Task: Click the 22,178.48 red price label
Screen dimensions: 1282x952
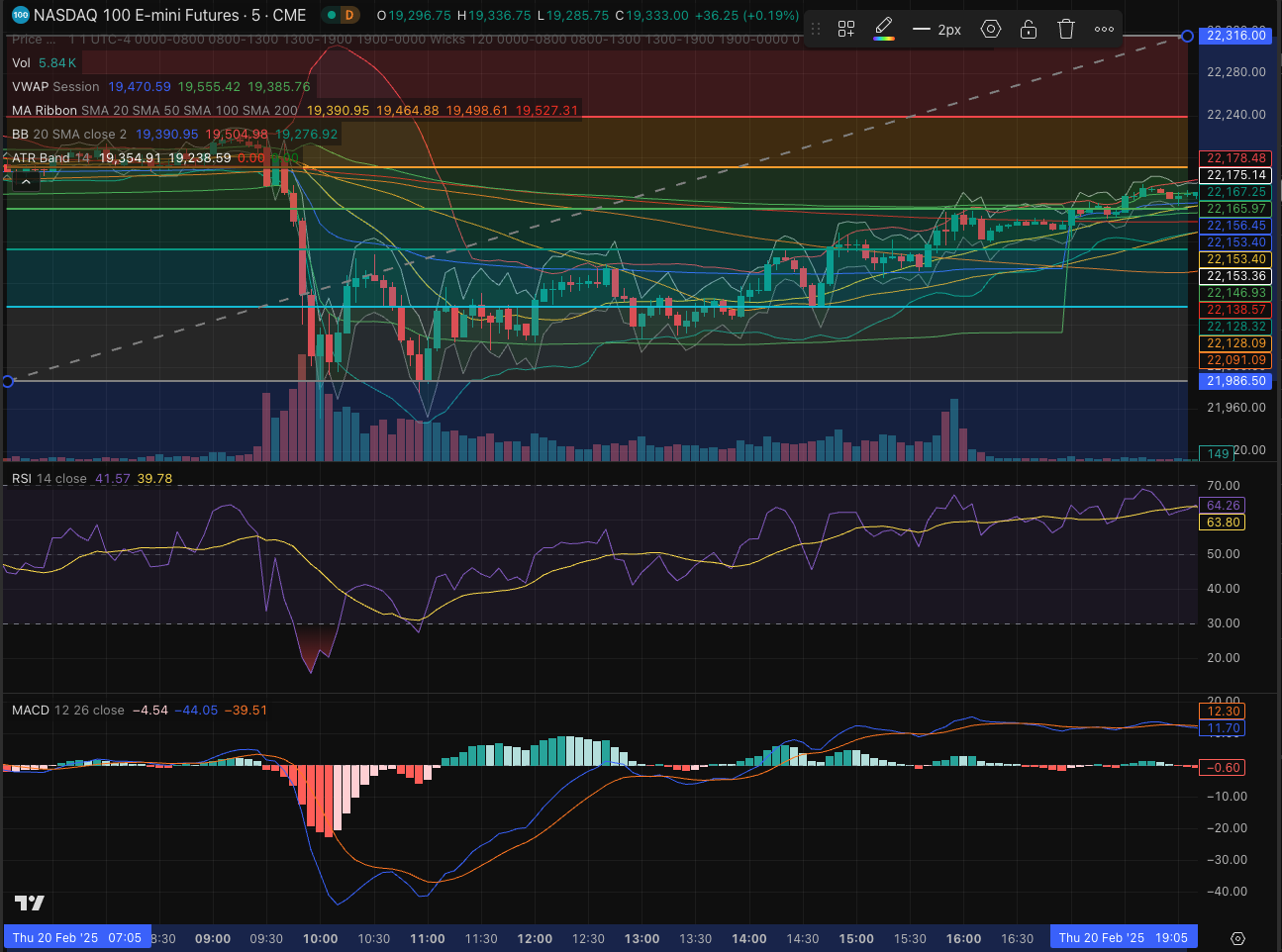Action: pyautogui.click(x=1236, y=158)
